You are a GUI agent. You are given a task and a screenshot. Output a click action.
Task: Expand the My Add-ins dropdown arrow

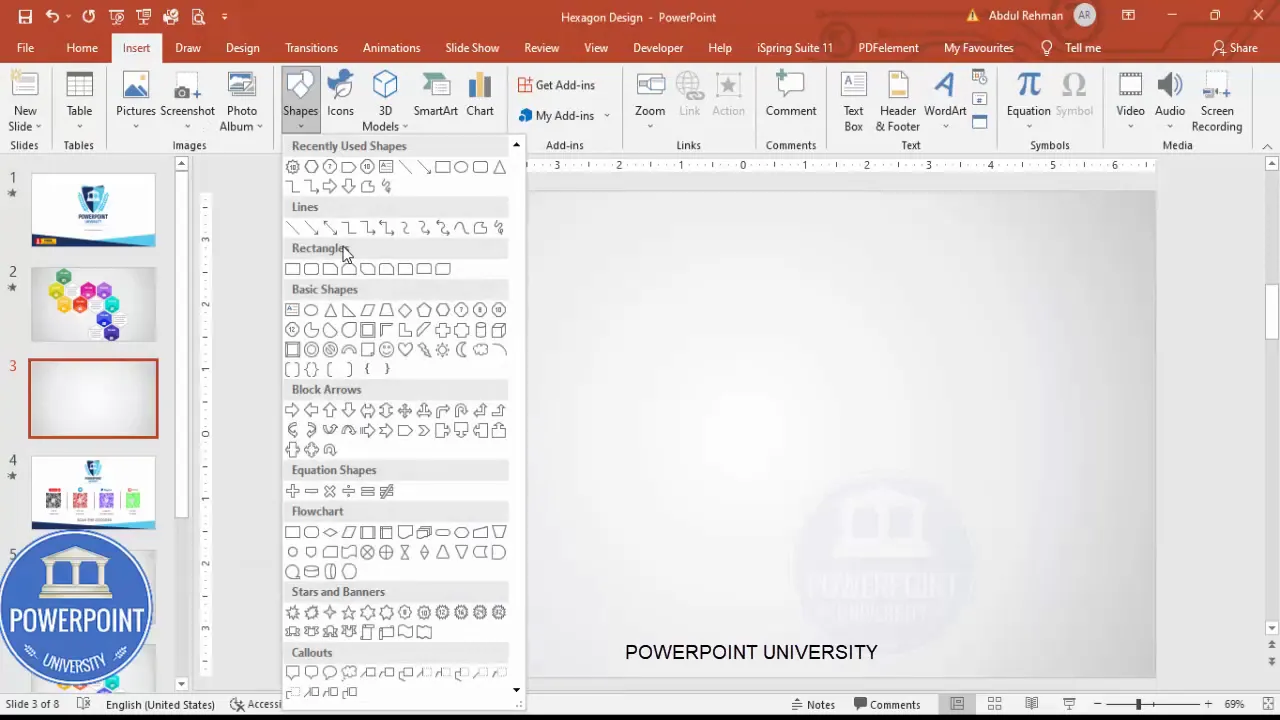(x=607, y=116)
